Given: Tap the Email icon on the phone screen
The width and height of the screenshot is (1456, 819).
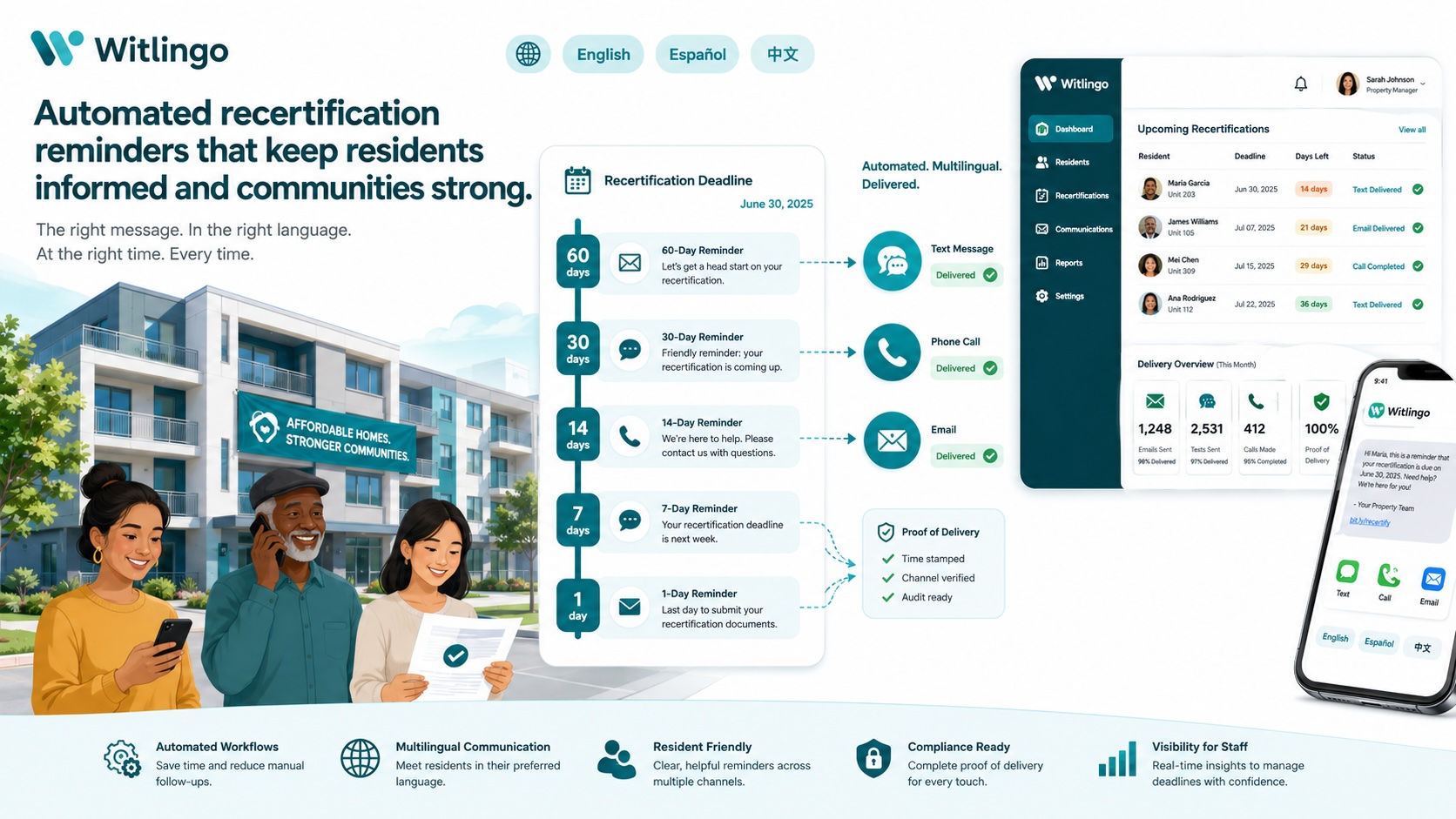Looking at the screenshot, I should [x=1432, y=579].
